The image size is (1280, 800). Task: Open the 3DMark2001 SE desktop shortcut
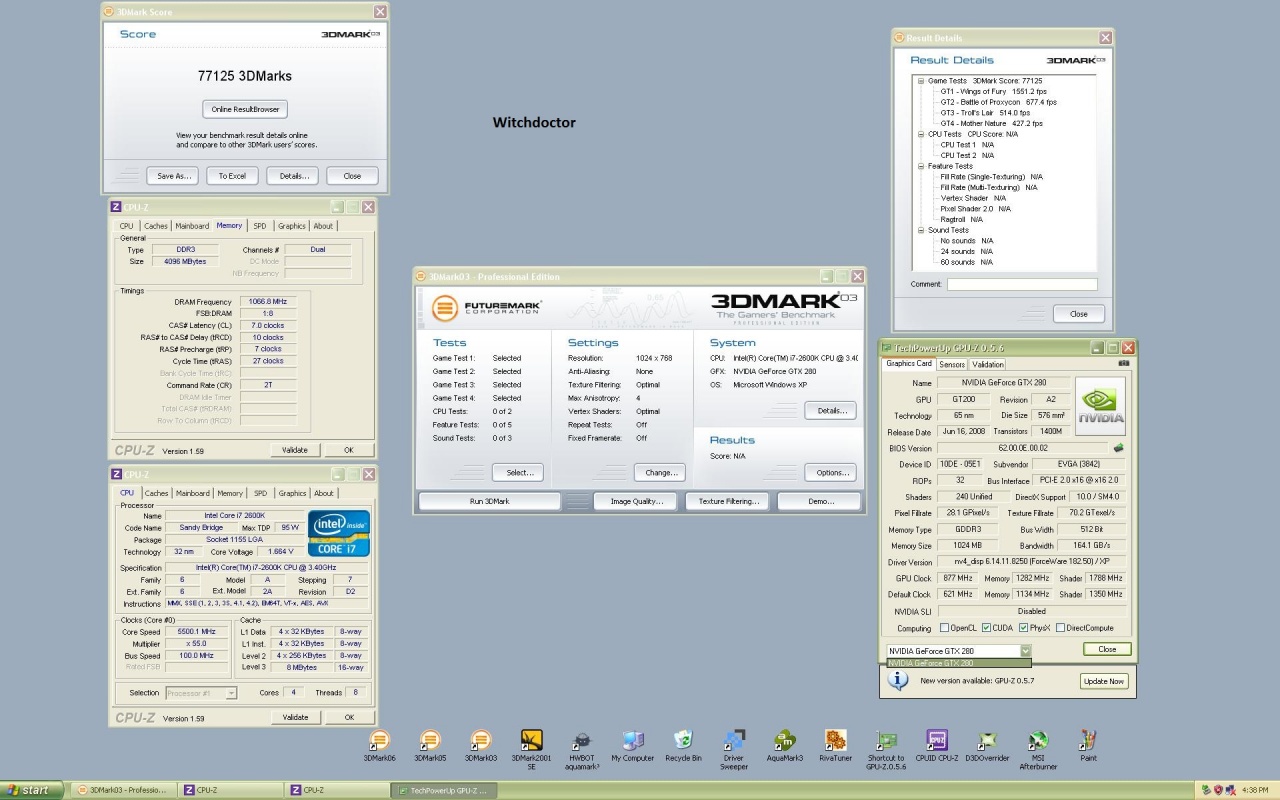coord(531,741)
